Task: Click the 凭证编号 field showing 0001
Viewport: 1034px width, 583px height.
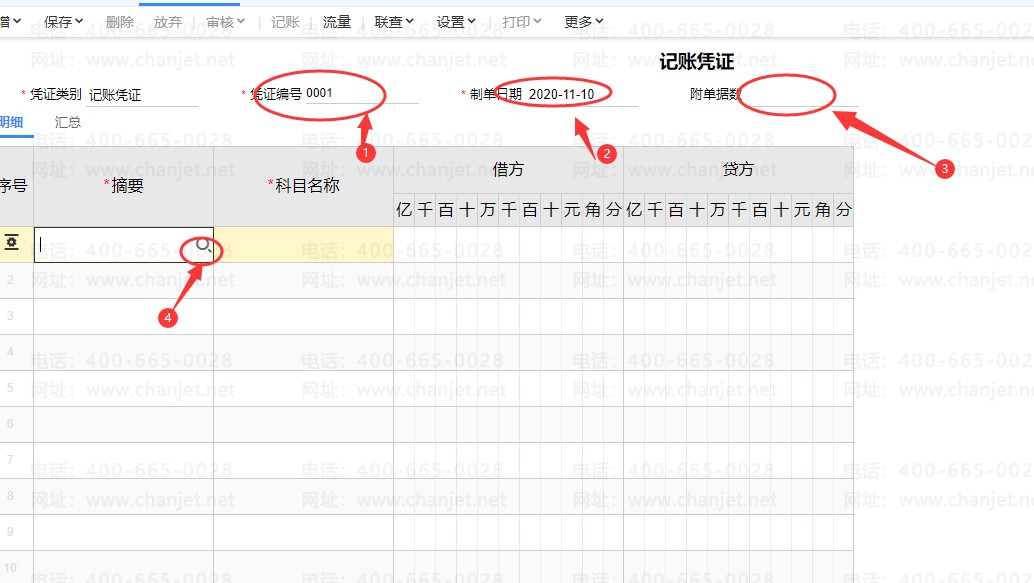Action: click(361, 94)
